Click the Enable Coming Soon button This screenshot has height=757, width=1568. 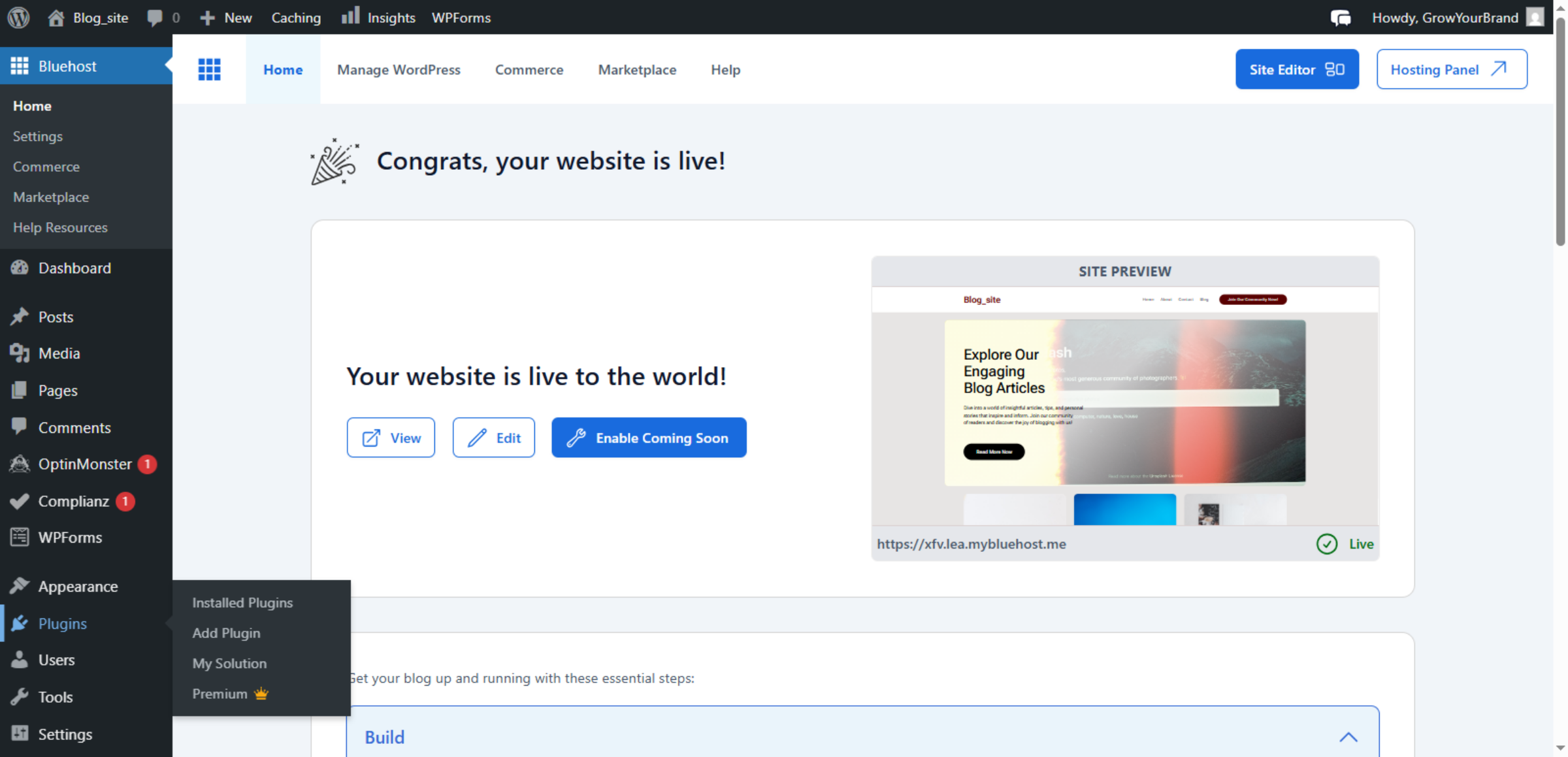tap(648, 438)
